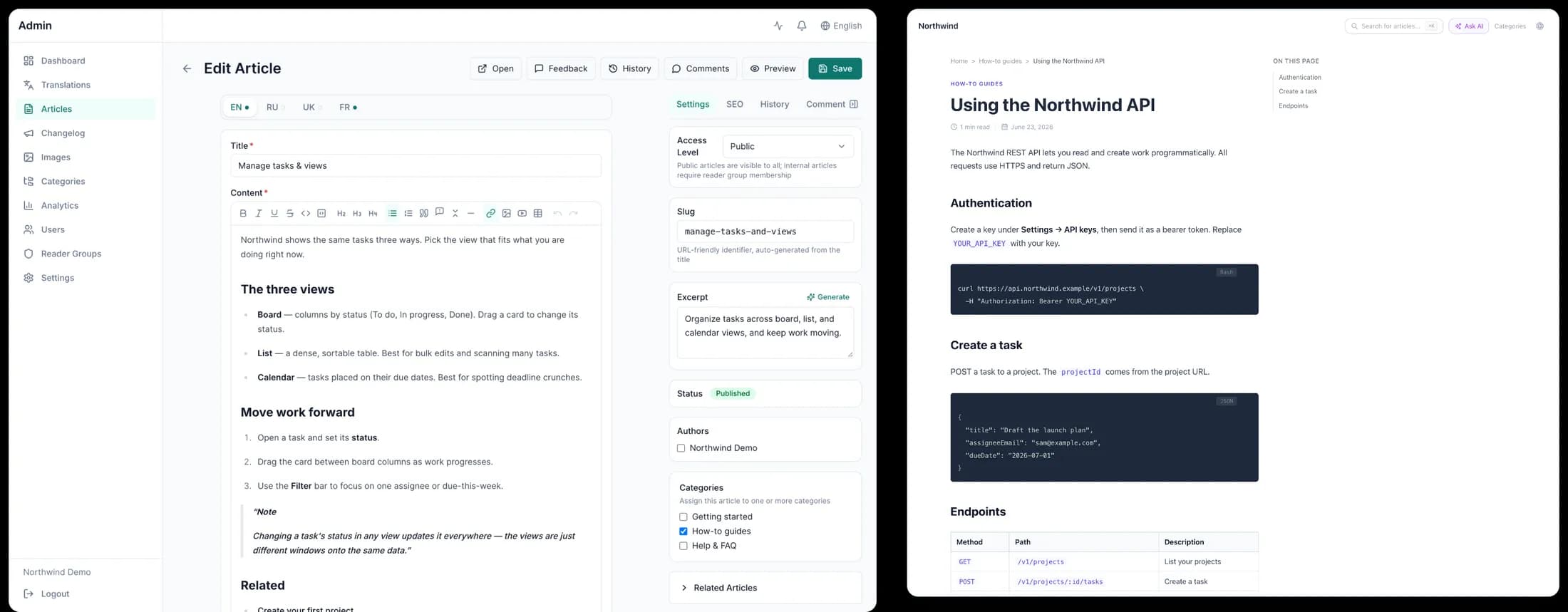Follow the How-to guides breadcrumb link in Northwind

point(1000,61)
